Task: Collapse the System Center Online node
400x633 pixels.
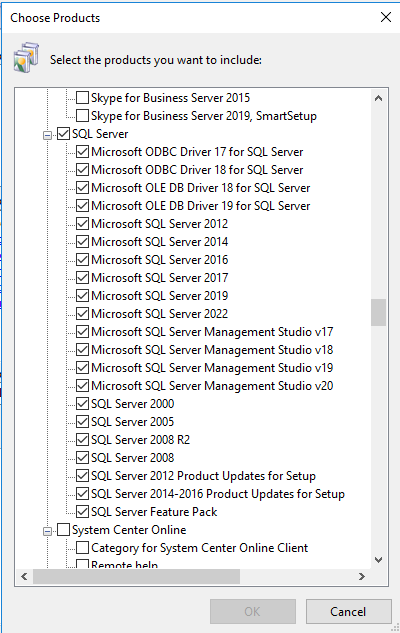Action: pos(47,531)
